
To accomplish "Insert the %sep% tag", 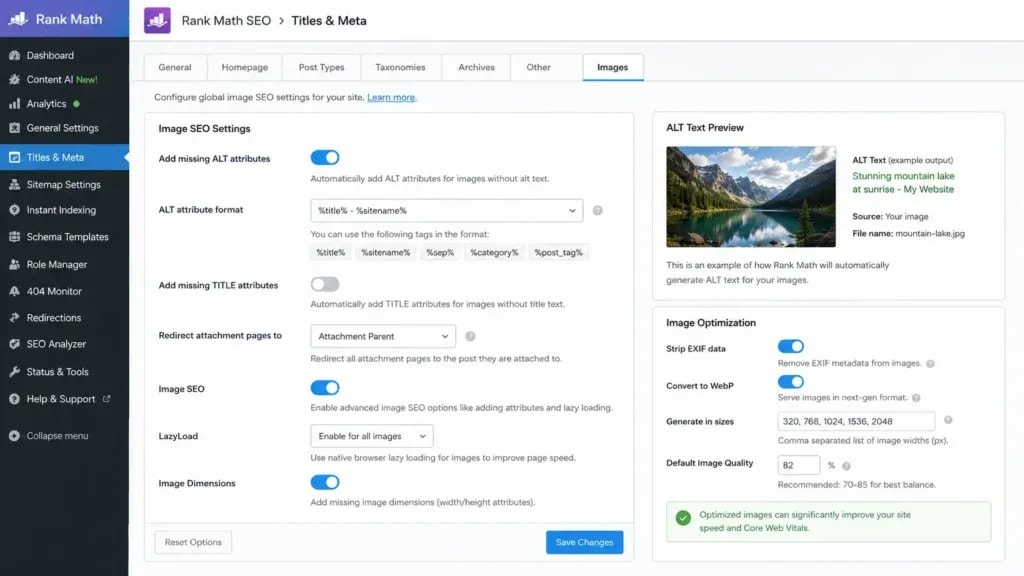I will (440, 253).
